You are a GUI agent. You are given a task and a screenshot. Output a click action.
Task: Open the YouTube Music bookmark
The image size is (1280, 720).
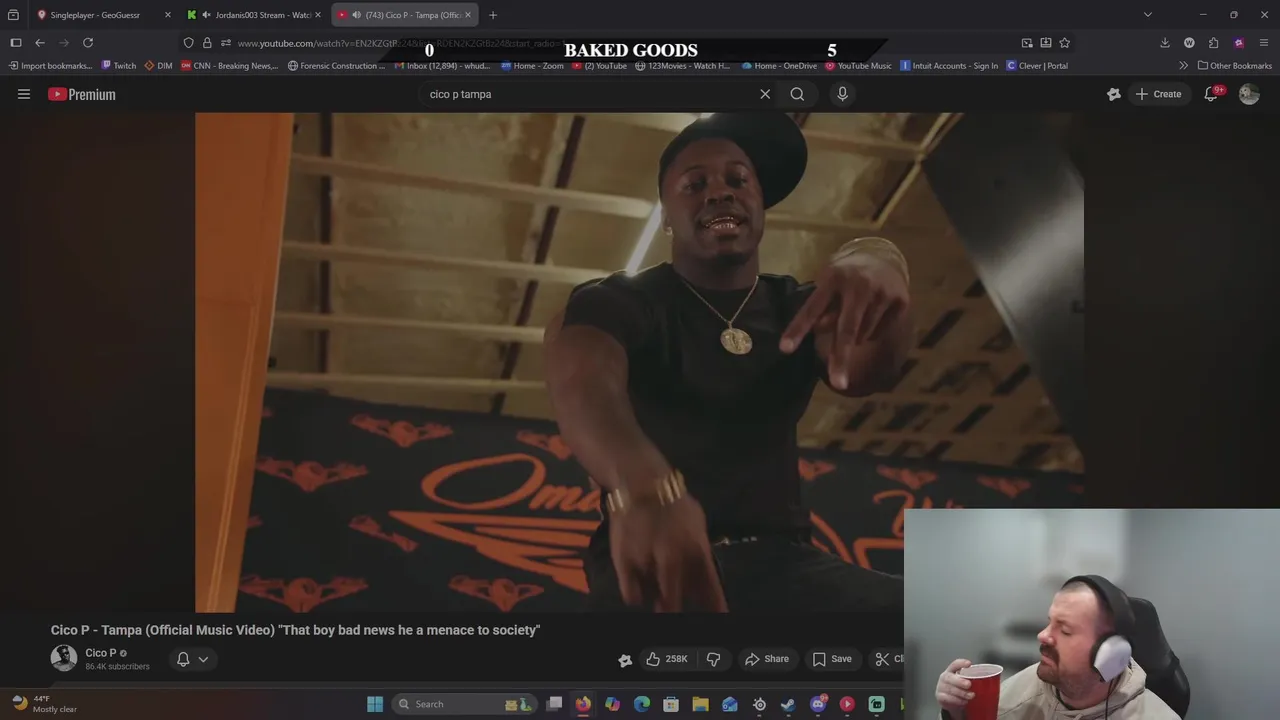point(858,66)
